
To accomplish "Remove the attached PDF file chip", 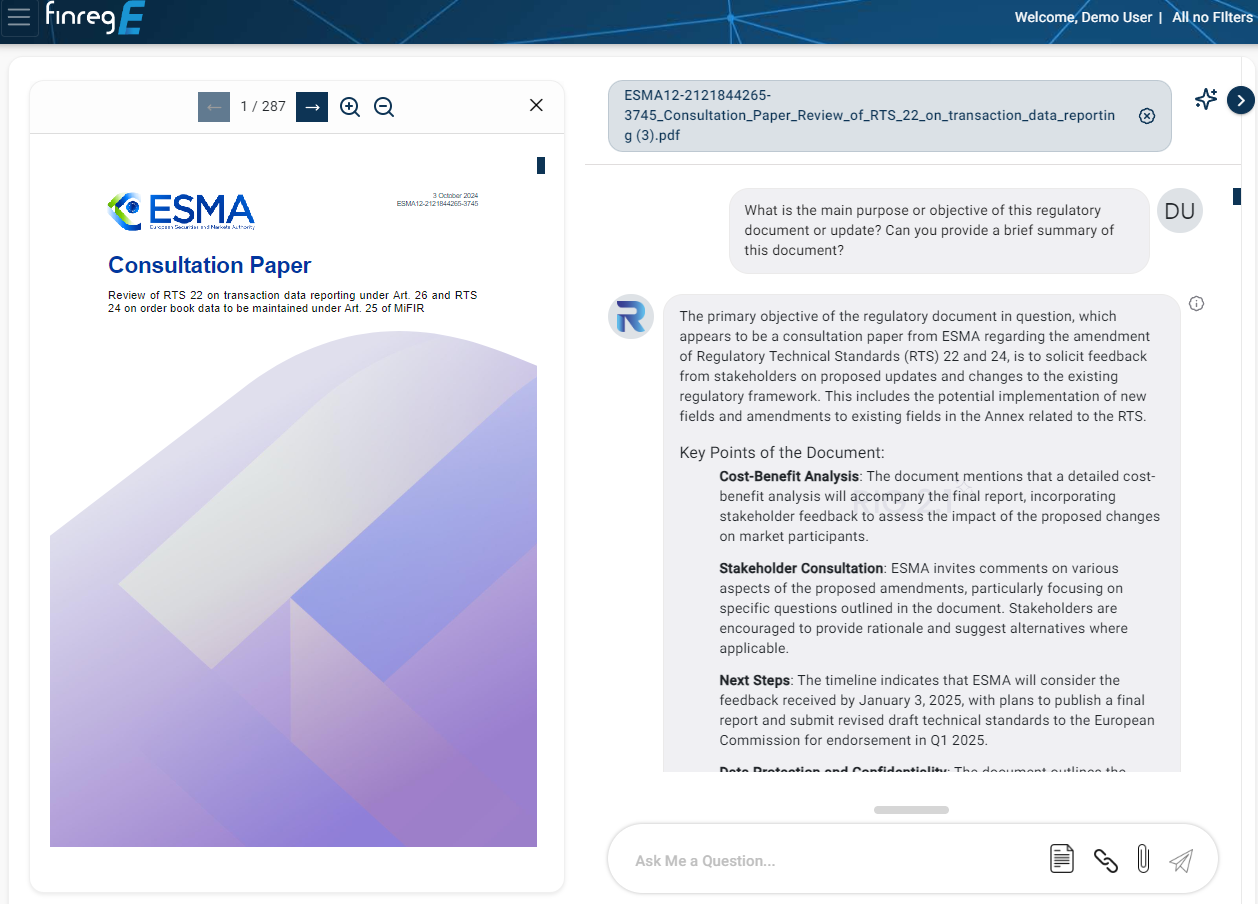I will point(1147,116).
